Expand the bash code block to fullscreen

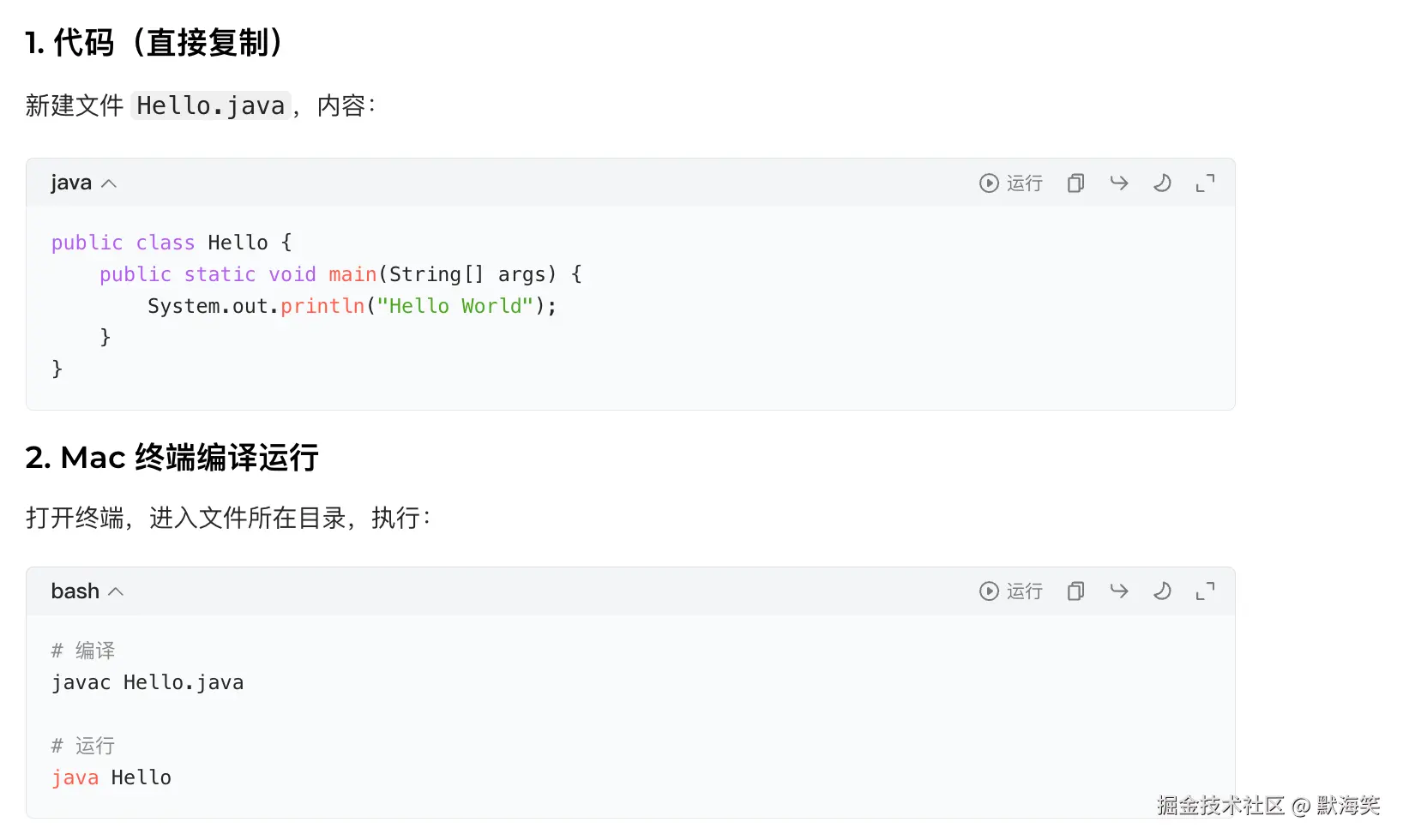(x=1205, y=591)
